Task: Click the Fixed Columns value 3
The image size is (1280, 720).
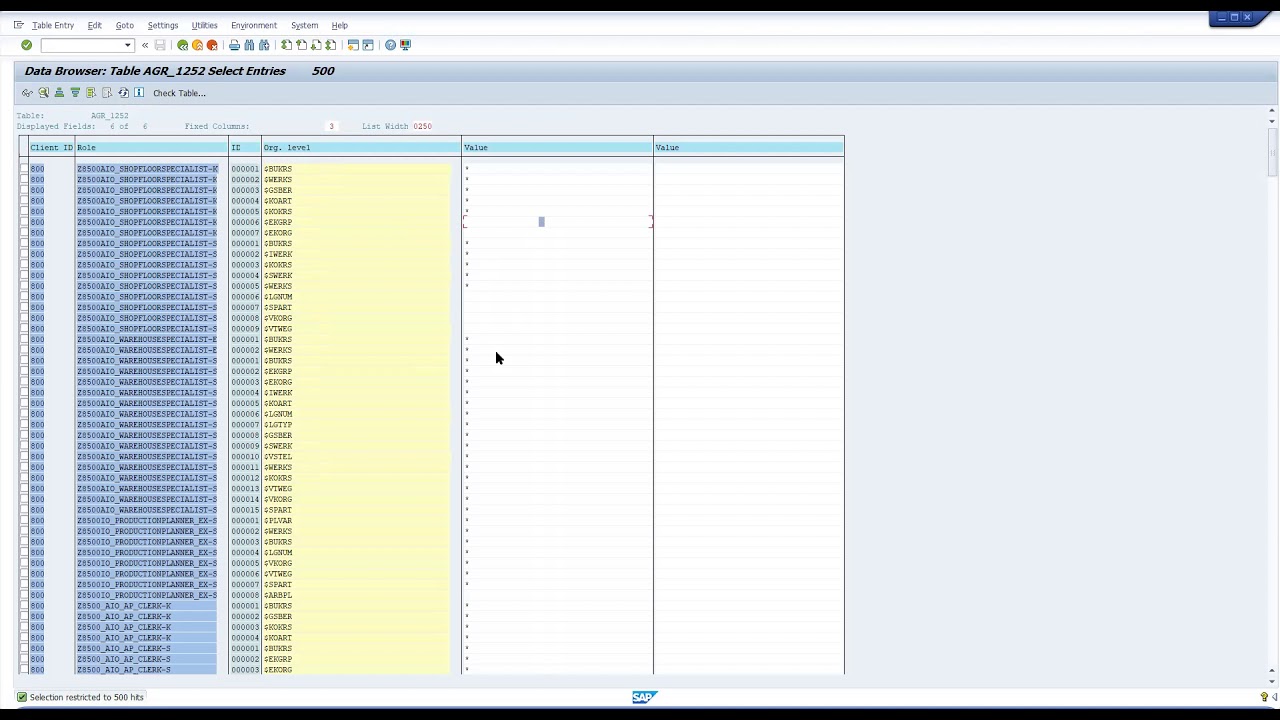Action: click(331, 126)
